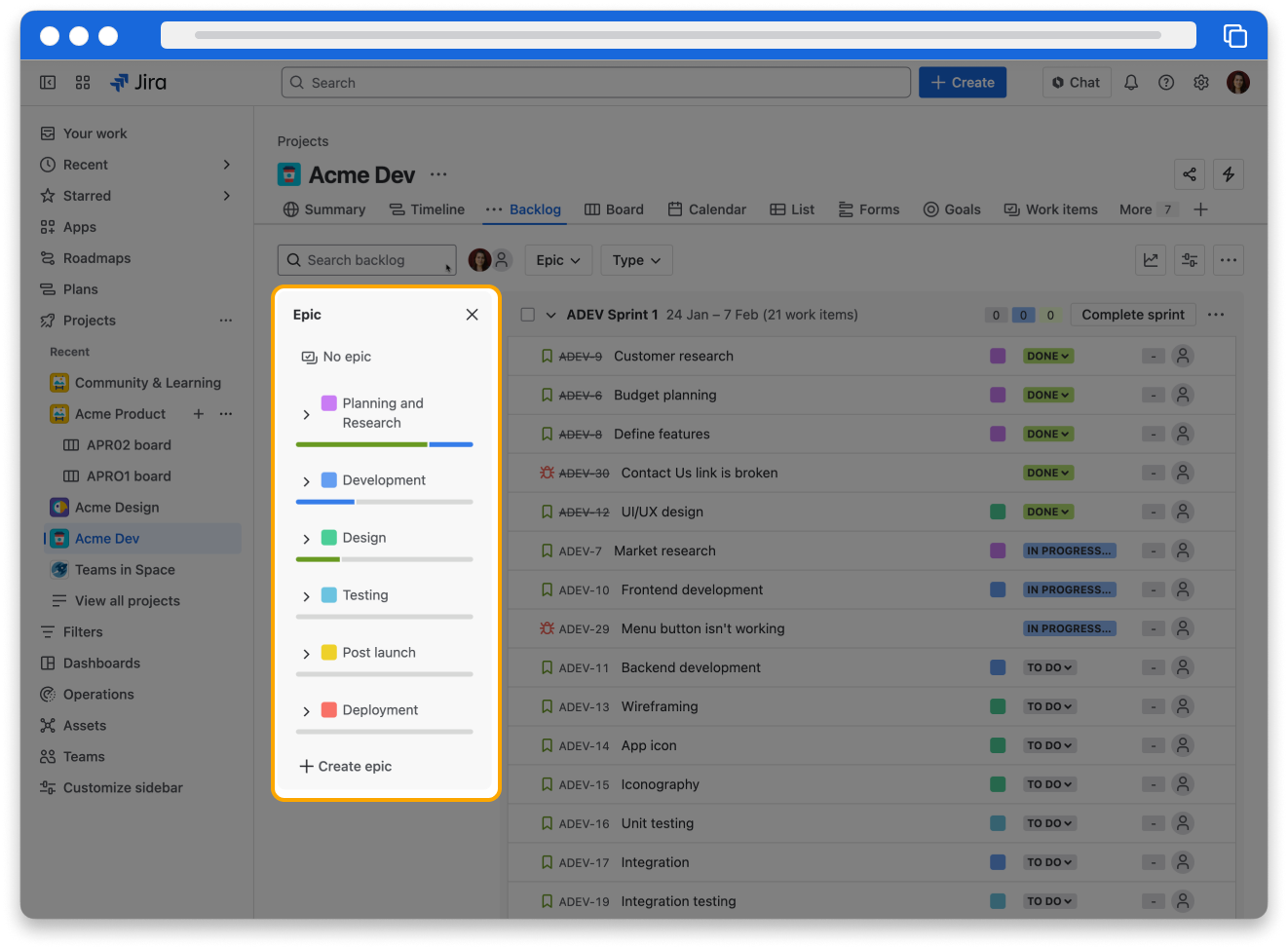Click the automation lightning bolt icon
The image size is (1288, 949).
pos(1229,174)
